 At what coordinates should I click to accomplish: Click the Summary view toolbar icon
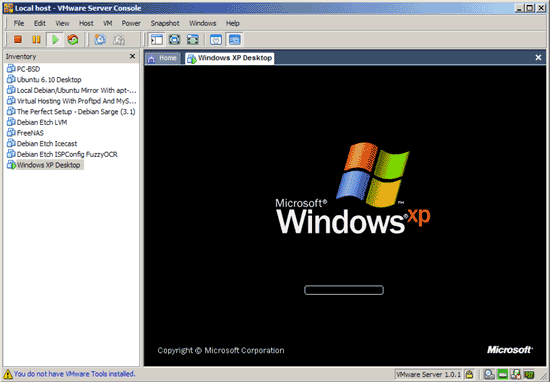point(216,40)
